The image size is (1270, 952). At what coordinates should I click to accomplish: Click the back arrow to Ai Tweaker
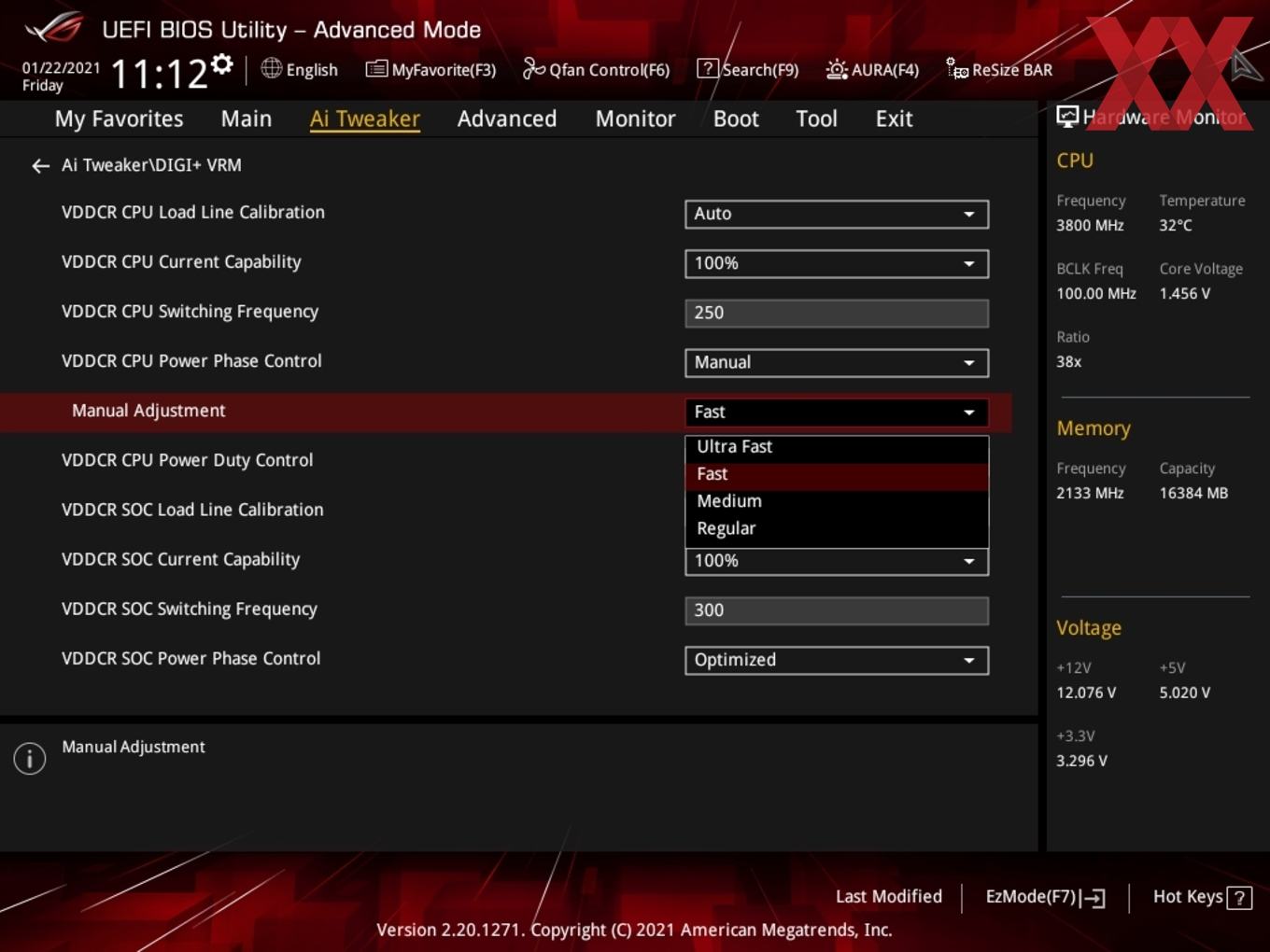point(40,166)
